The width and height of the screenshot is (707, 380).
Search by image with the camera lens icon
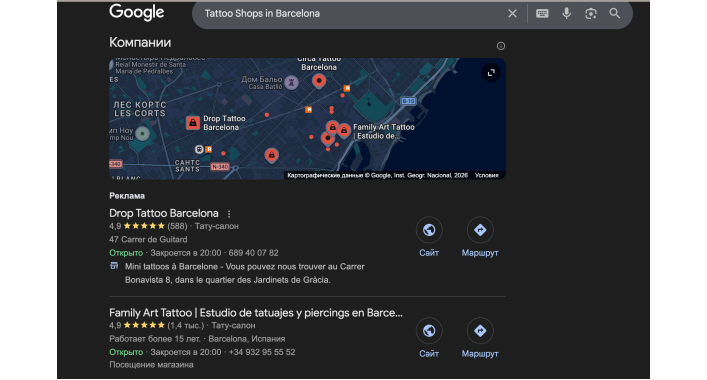(591, 14)
